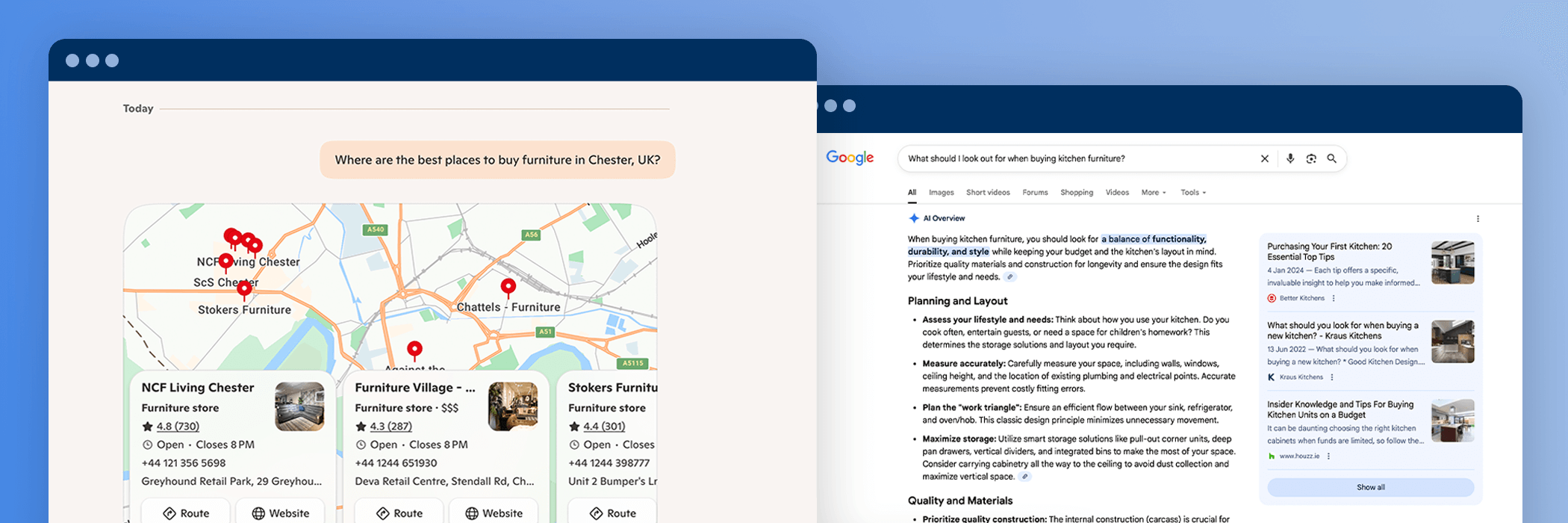
Task: Expand the Tools dropdown in Google
Action: pos(1193,193)
